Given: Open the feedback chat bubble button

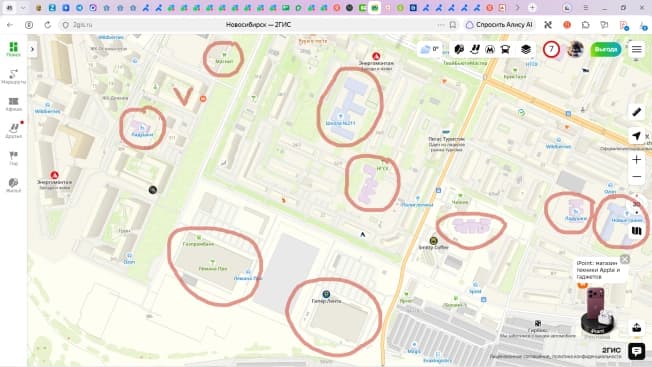Looking at the screenshot, I should click(637, 352).
